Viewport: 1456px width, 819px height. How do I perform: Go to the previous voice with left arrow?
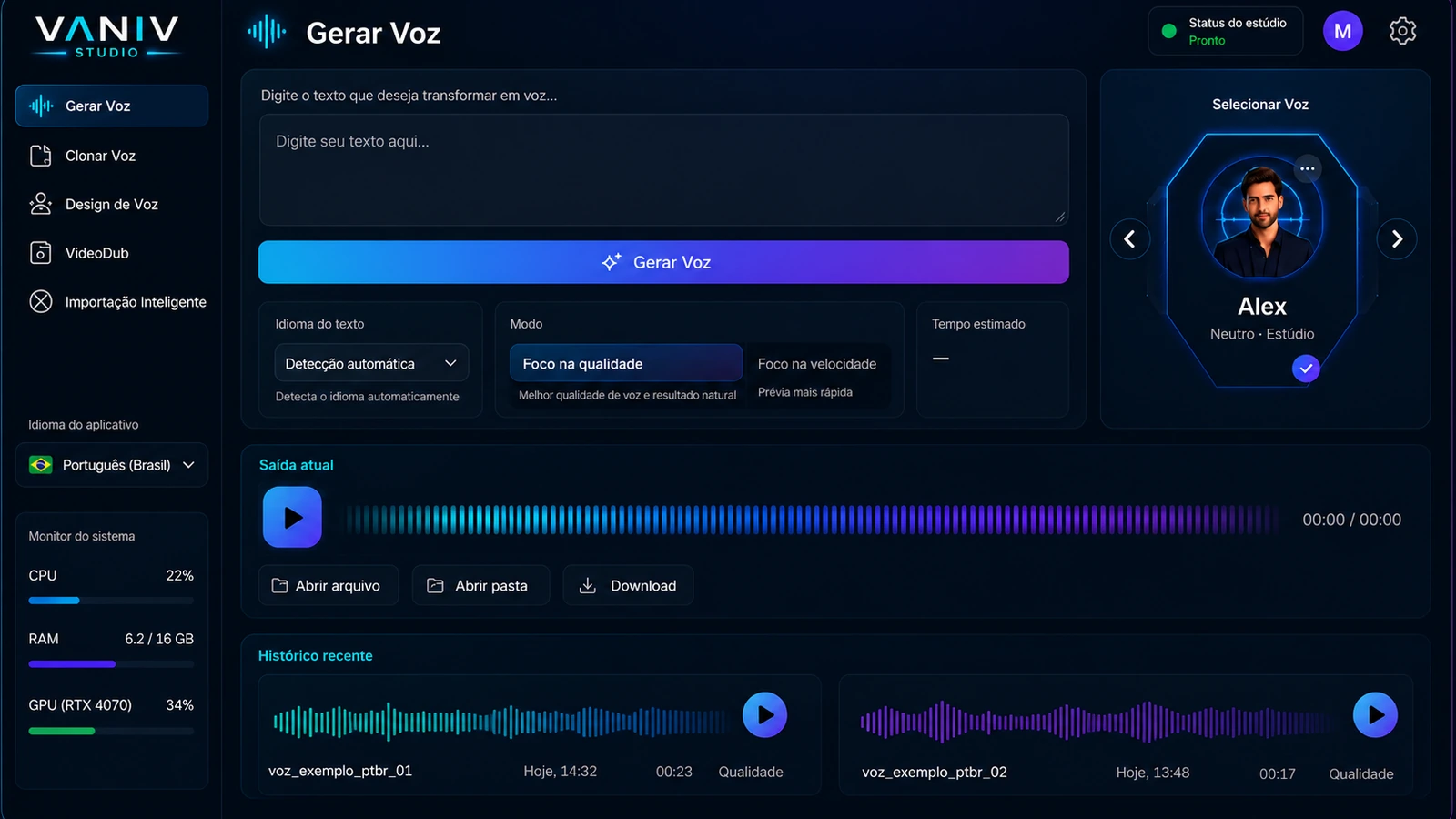click(1130, 239)
